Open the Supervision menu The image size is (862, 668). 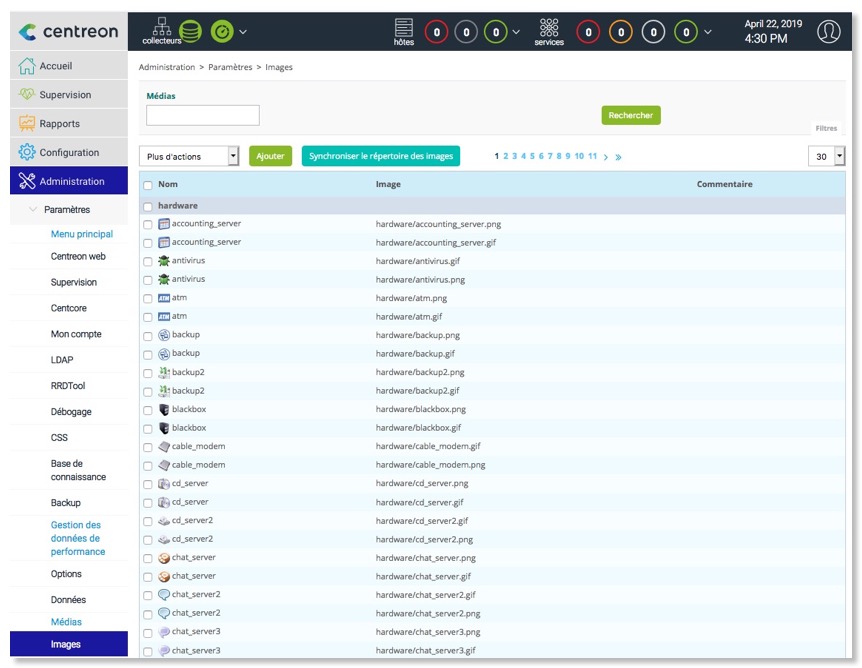pyautogui.click(x=69, y=95)
